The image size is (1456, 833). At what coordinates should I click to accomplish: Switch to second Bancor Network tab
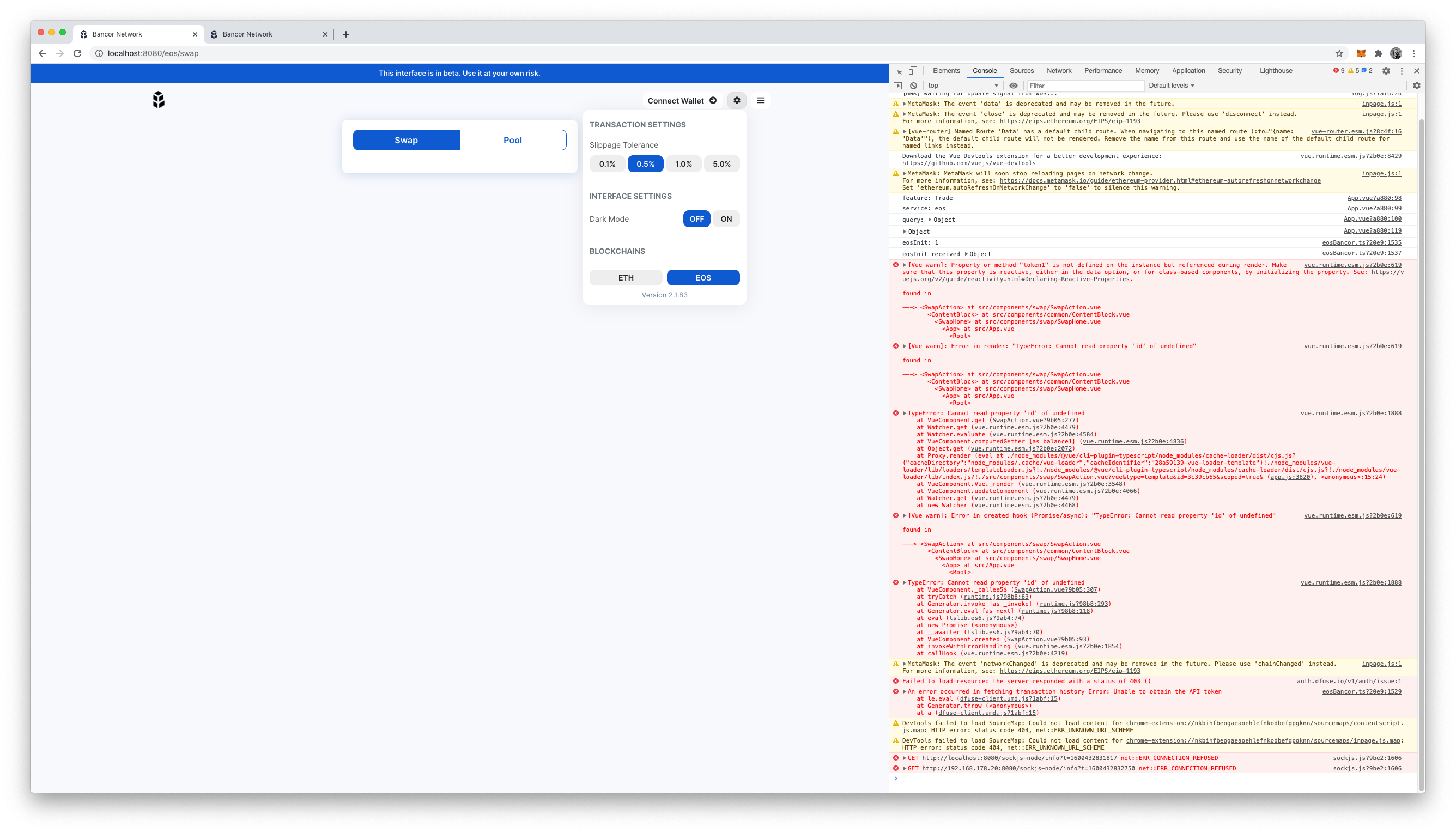point(269,34)
